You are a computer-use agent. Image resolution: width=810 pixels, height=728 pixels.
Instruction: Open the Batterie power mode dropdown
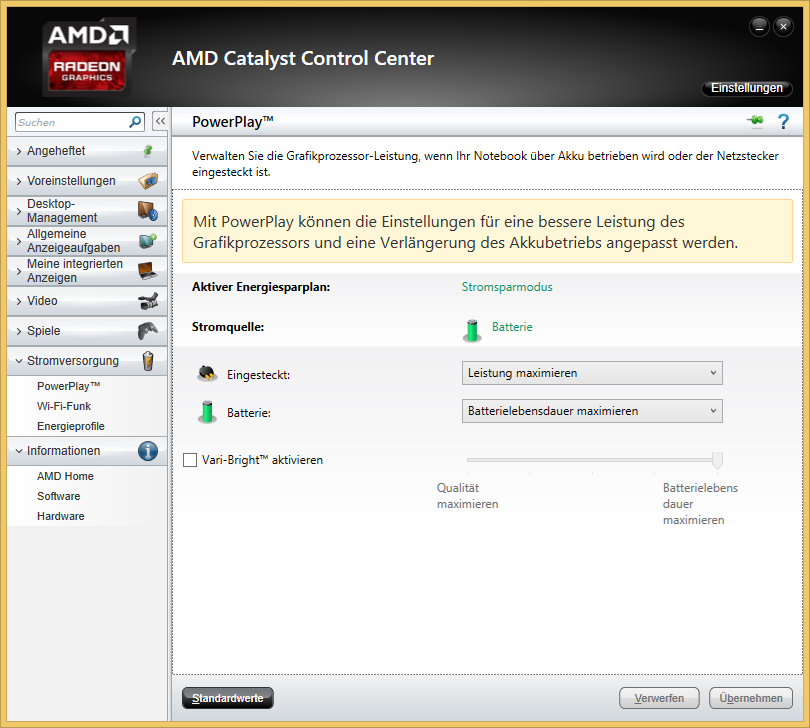click(592, 410)
